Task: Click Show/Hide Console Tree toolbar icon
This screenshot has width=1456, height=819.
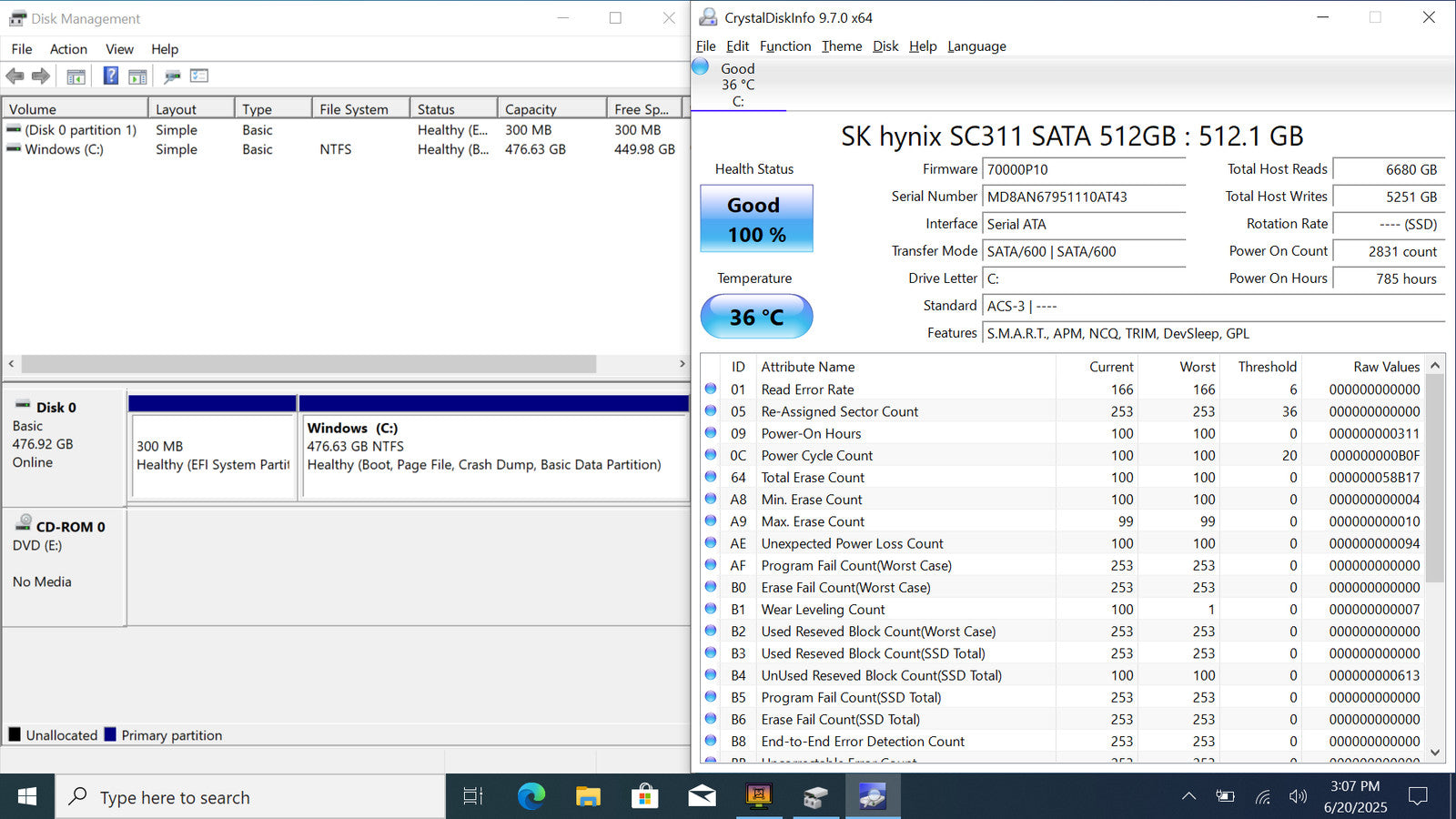Action: [x=76, y=76]
